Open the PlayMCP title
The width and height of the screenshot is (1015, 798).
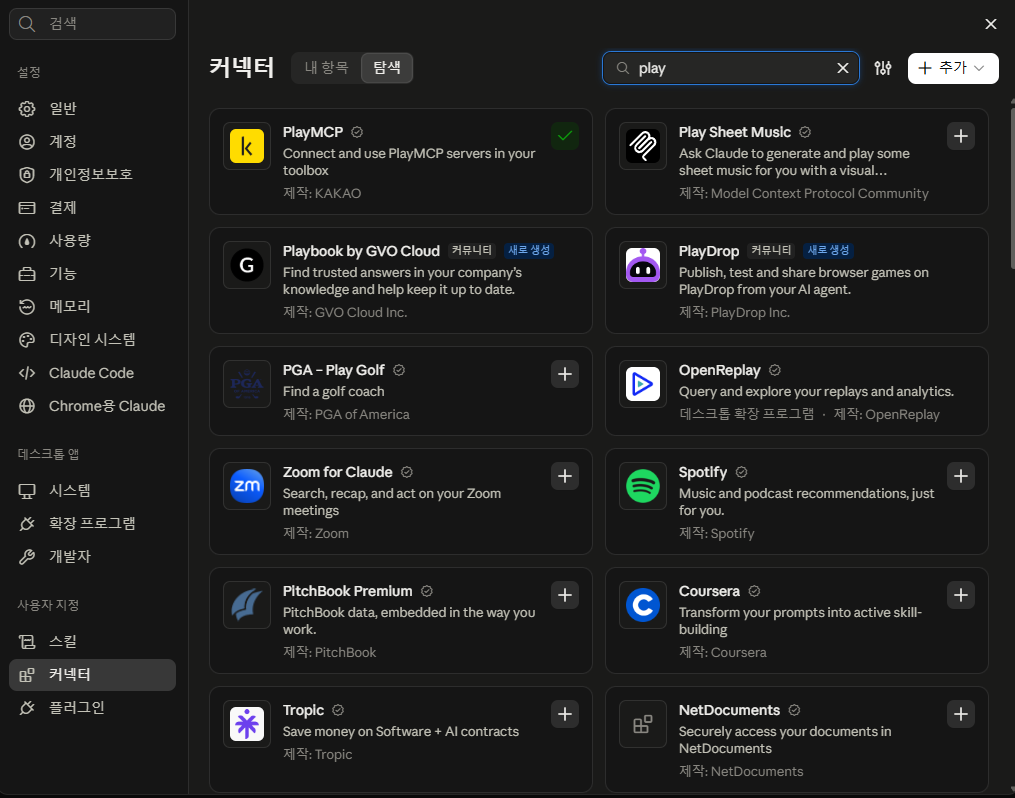coord(313,132)
